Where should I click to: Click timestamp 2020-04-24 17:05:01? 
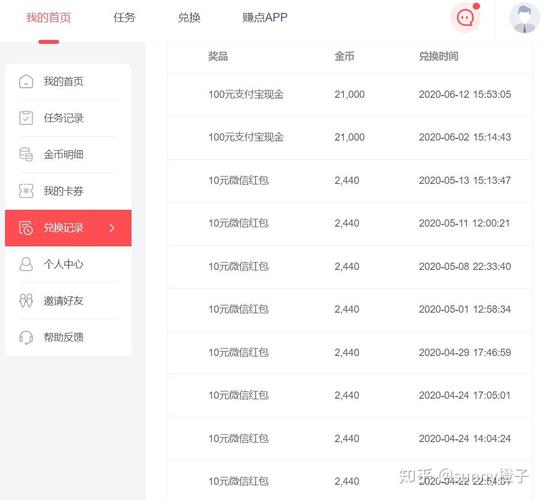(465, 395)
